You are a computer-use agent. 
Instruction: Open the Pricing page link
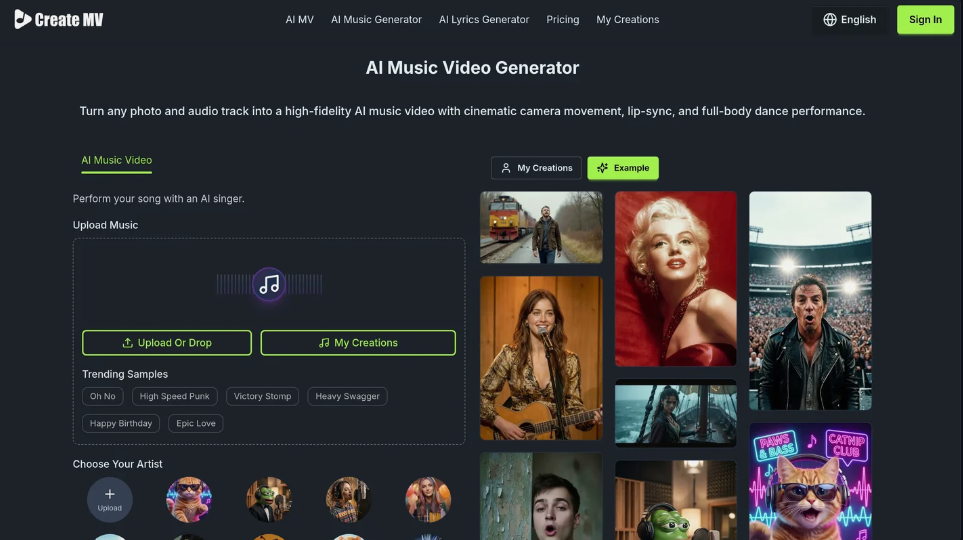[562, 20]
